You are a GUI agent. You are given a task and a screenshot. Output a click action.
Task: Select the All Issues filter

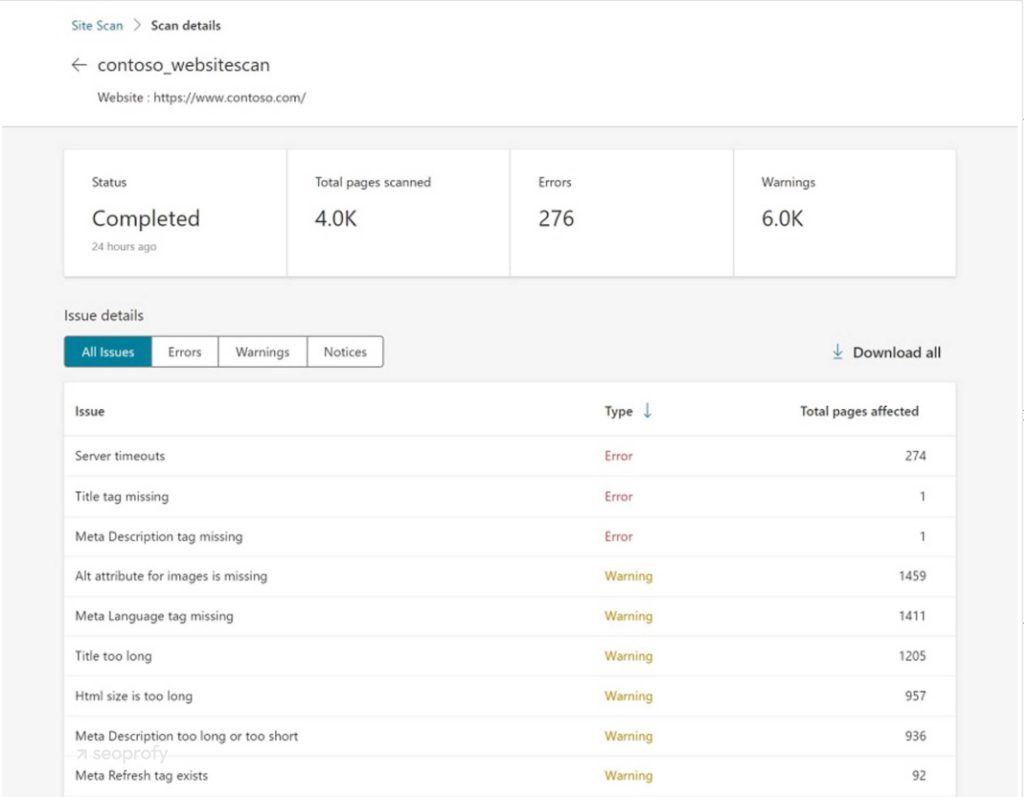coord(108,352)
